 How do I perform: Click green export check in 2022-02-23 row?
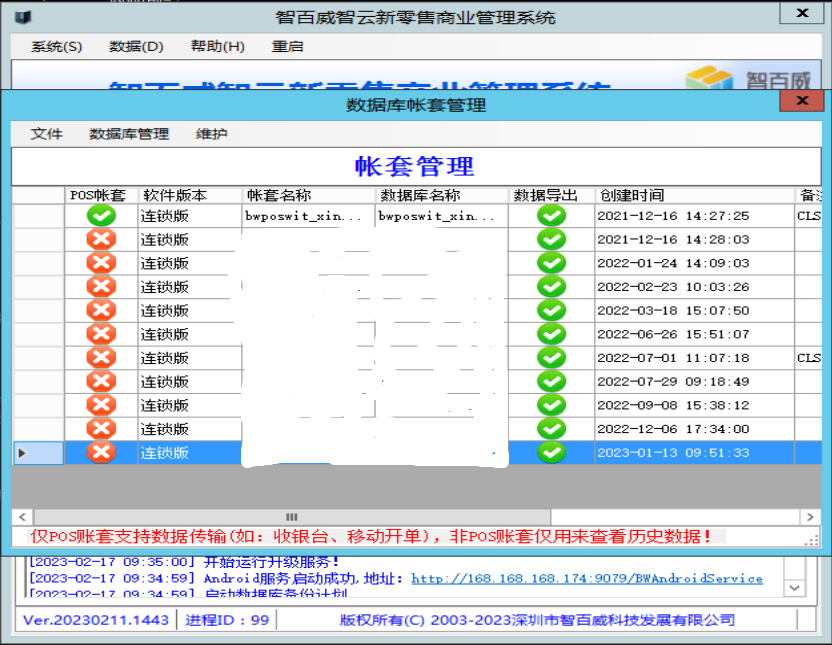pyautogui.click(x=551, y=287)
